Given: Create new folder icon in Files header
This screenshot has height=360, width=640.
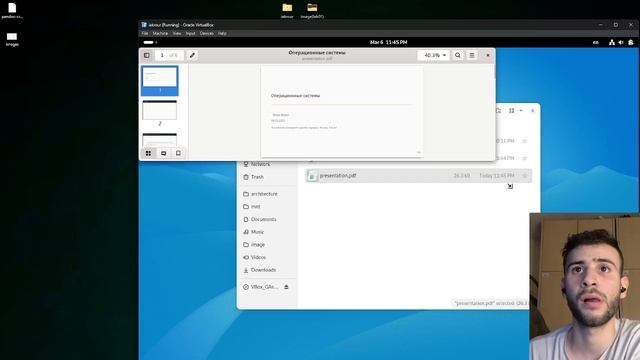Looking at the screenshot, I should click(498, 111).
